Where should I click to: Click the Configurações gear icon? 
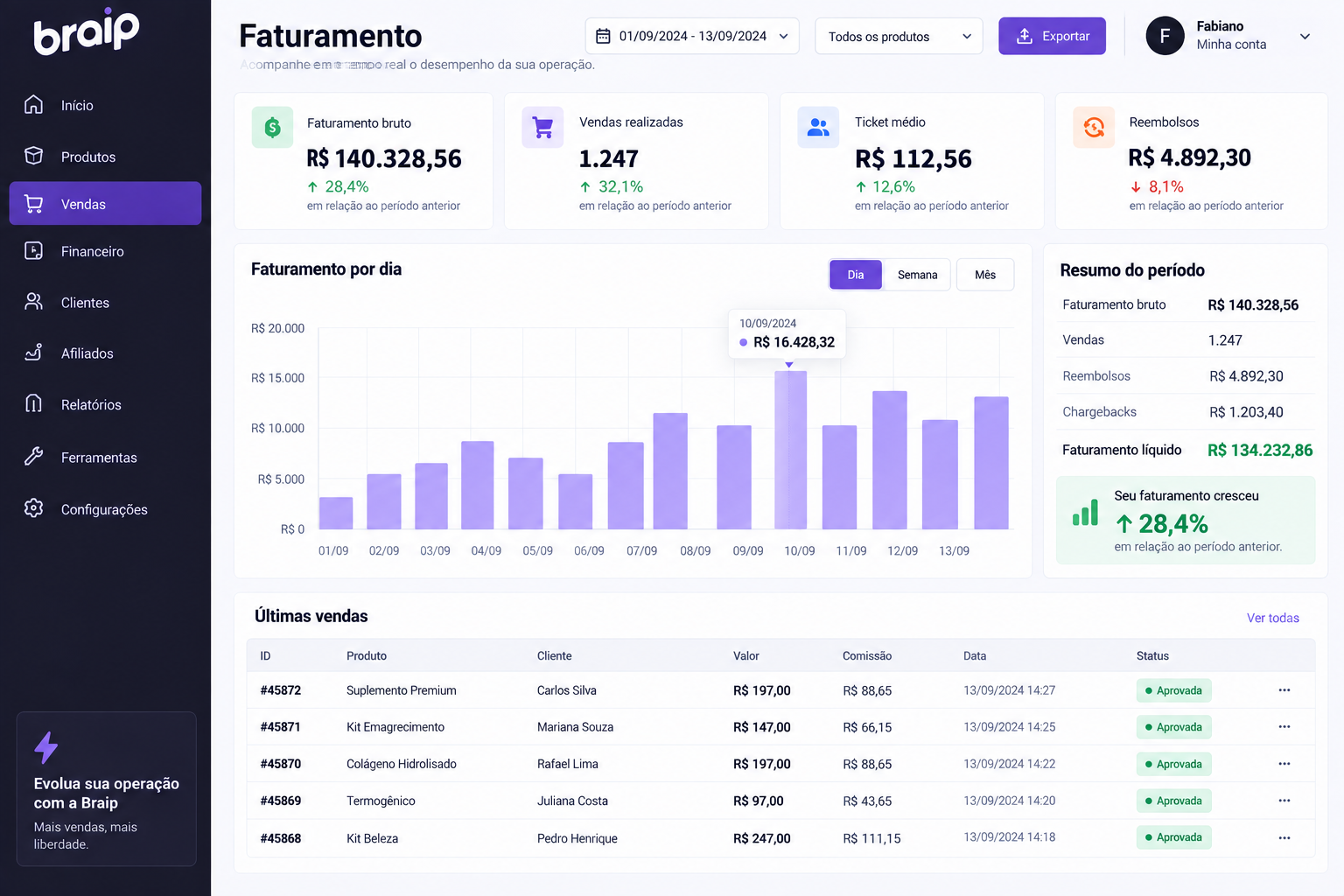[x=33, y=507]
